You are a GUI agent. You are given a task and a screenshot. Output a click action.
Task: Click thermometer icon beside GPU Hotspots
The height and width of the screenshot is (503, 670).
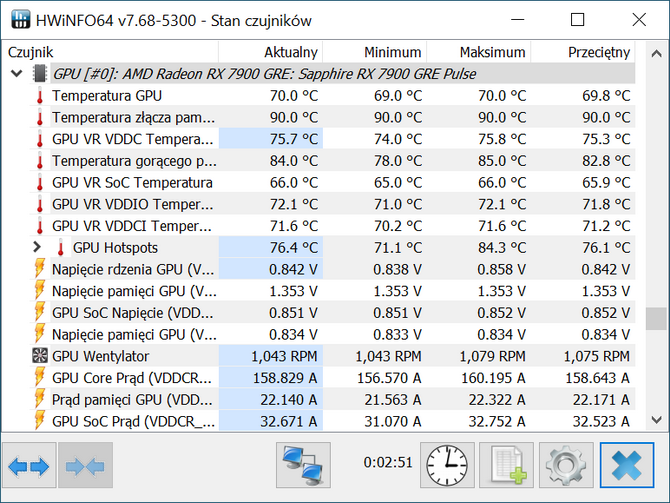point(61,248)
